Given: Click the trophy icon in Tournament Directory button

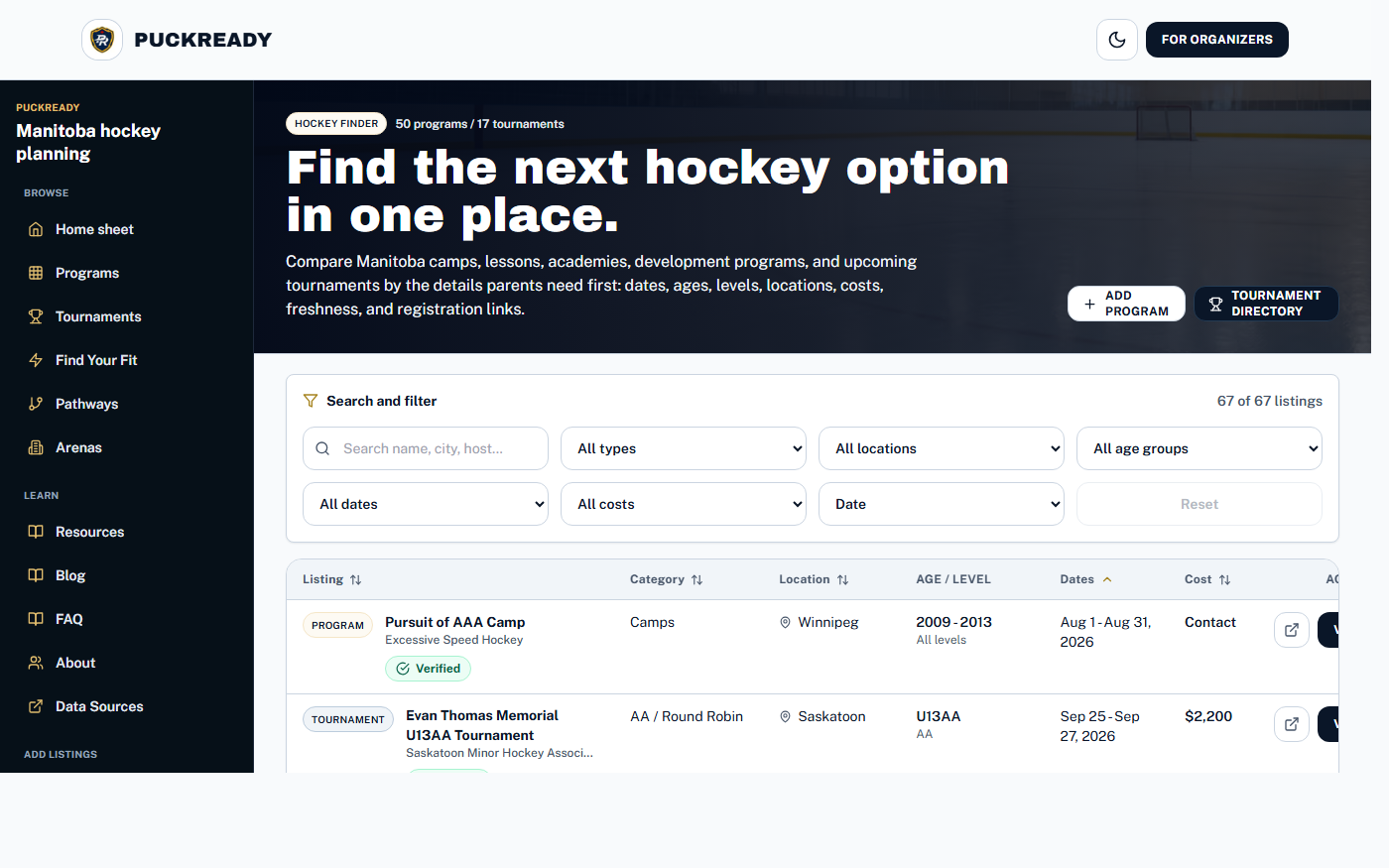Looking at the screenshot, I should [x=1215, y=304].
